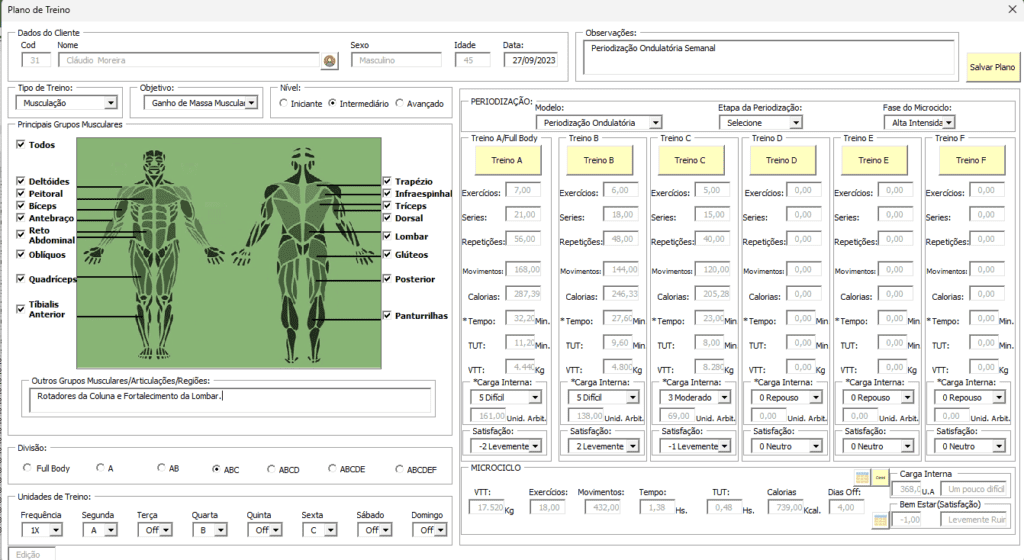Click the muscle anatomy diagram image
The width and height of the screenshot is (1024, 560).
pyautogui.click(x=229, y=253)
